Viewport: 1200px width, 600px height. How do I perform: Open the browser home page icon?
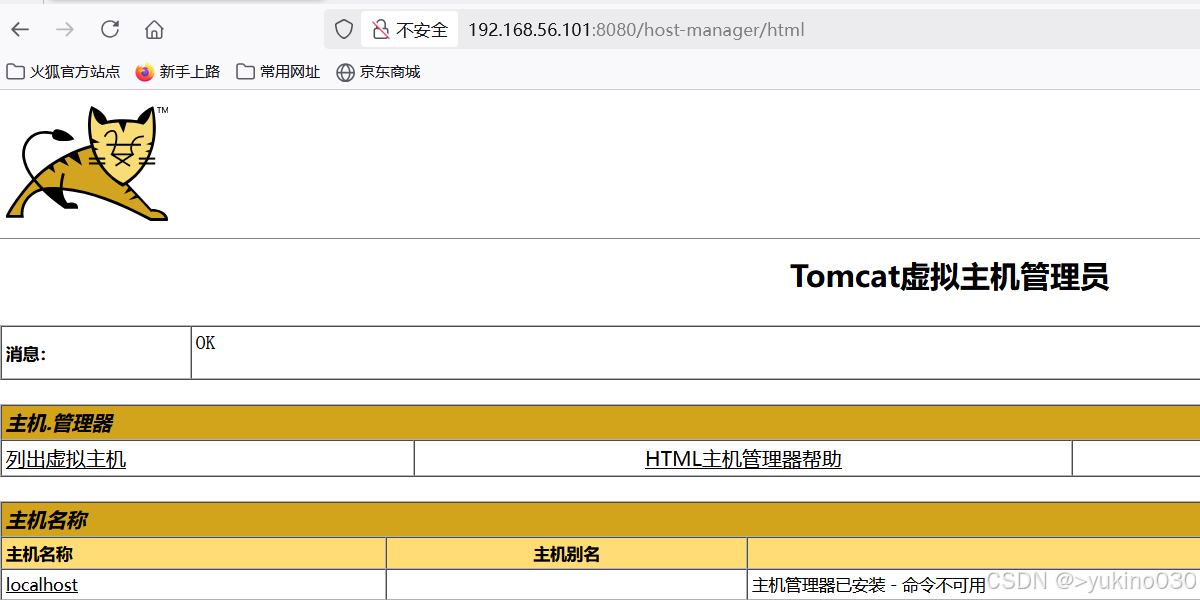[154, 30]
